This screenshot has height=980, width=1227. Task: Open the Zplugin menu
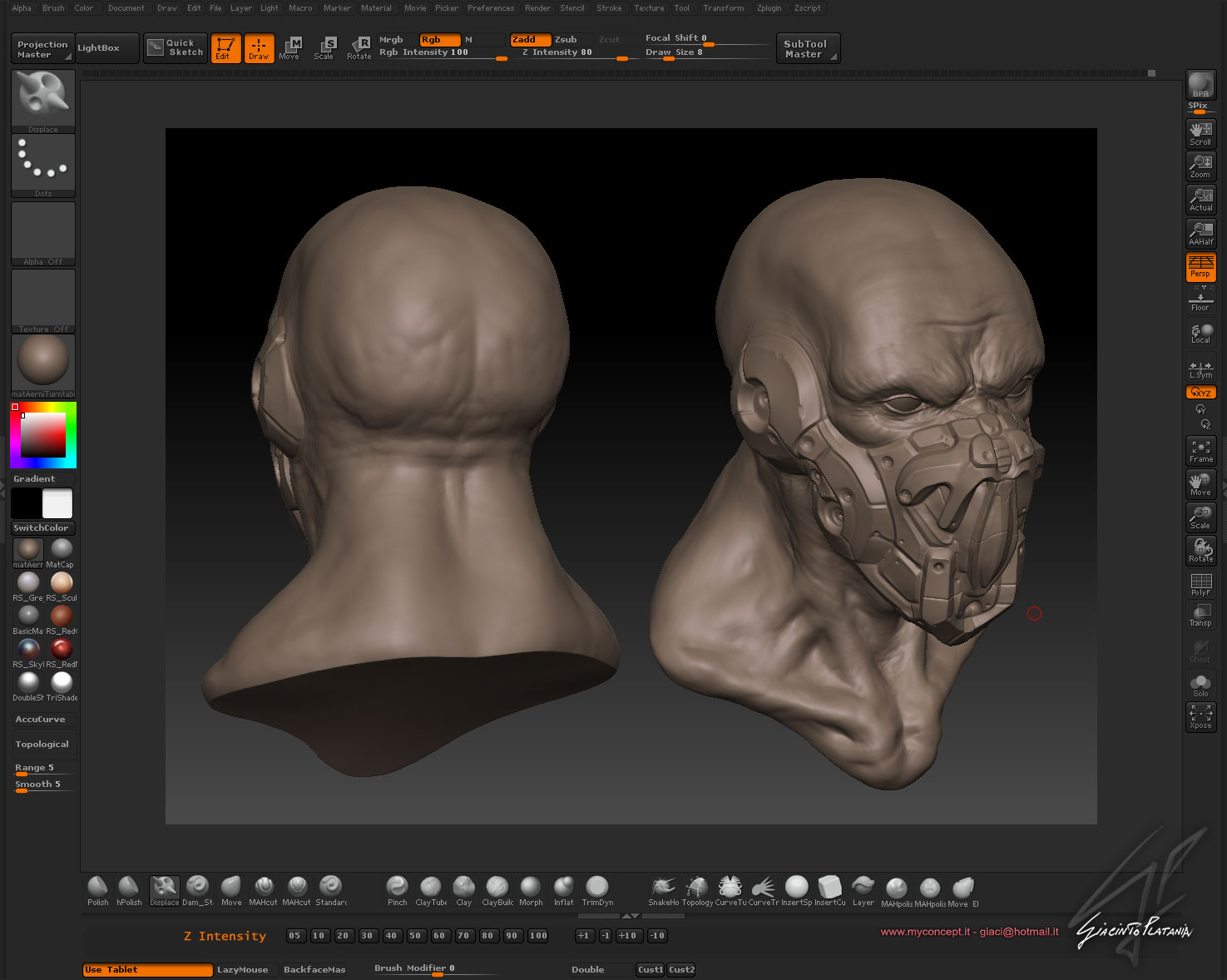769,8
